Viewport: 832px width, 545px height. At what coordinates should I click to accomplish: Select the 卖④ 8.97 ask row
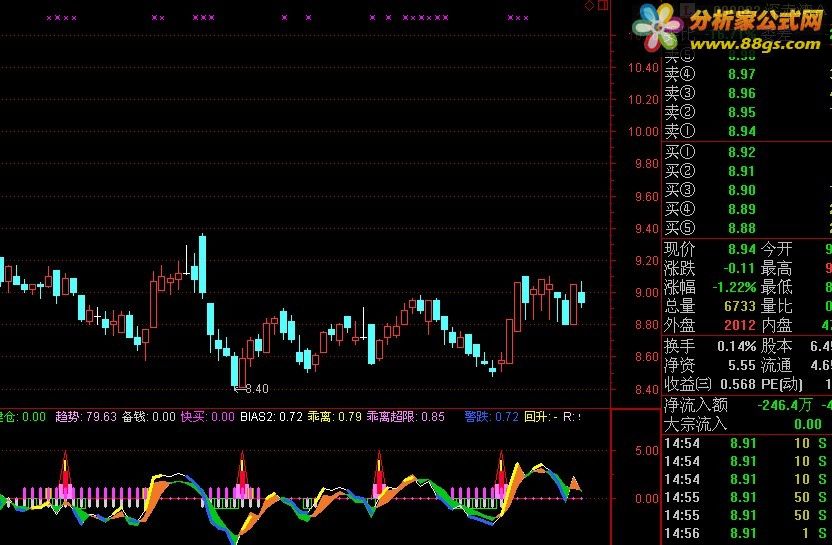click(x=747, y=74)
